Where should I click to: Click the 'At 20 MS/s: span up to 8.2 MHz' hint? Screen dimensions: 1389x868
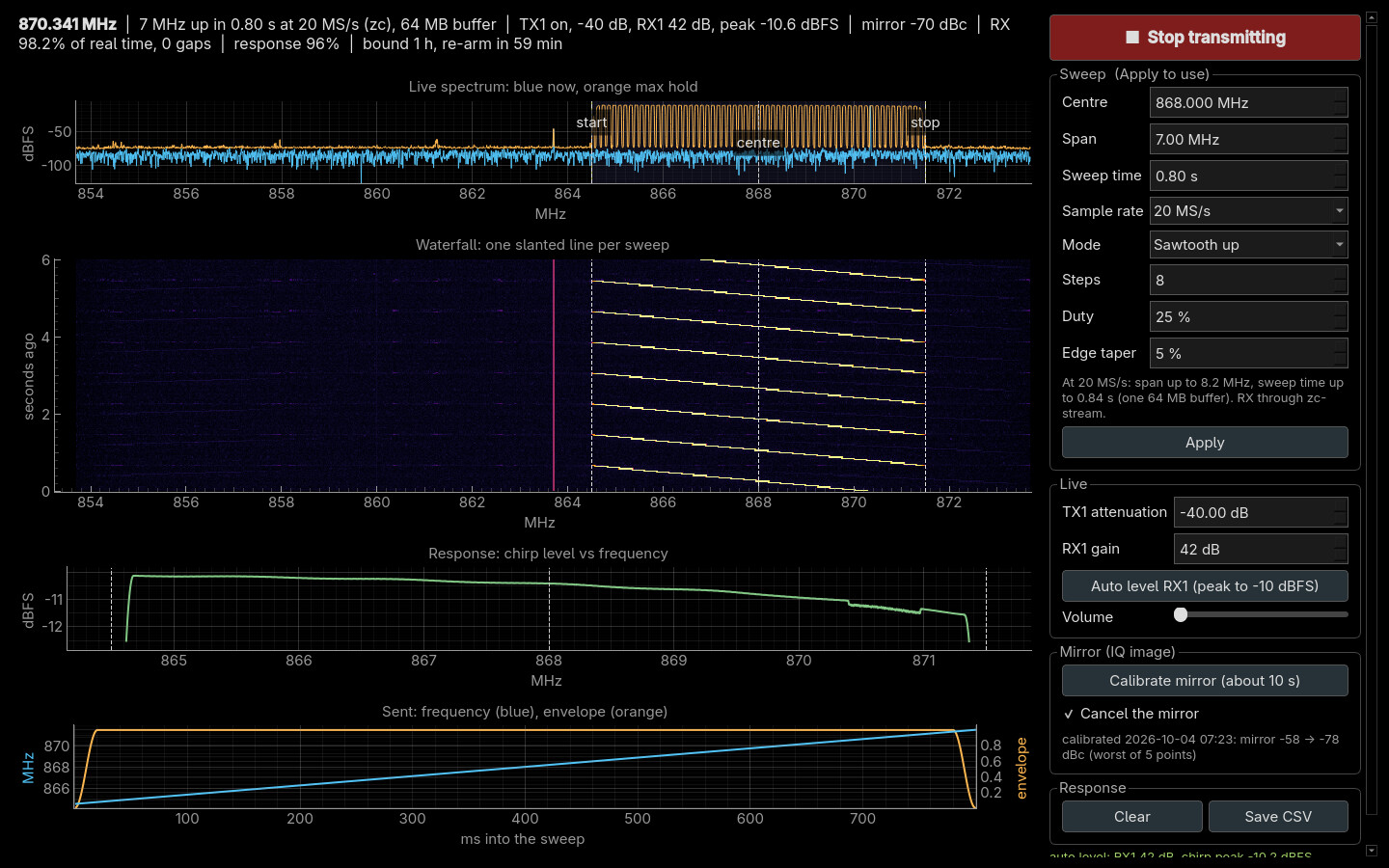pyautogui.click(x=1203, y=397)
